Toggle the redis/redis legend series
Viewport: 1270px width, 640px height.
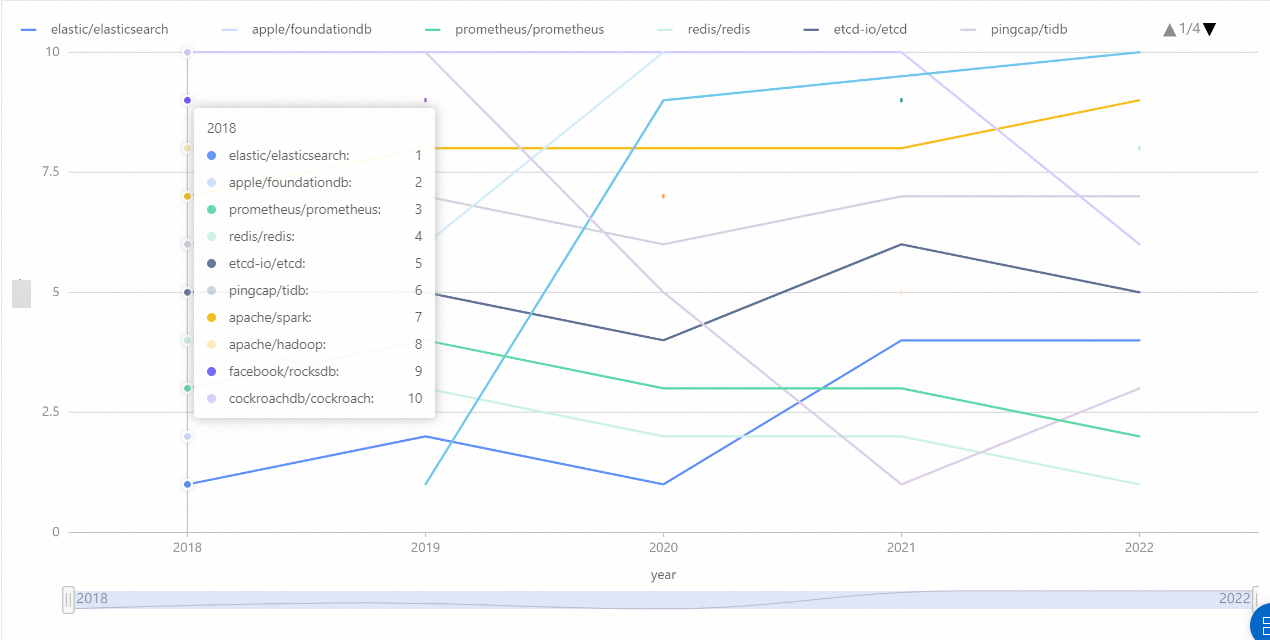pyautogui.click(x=703, y=29)
